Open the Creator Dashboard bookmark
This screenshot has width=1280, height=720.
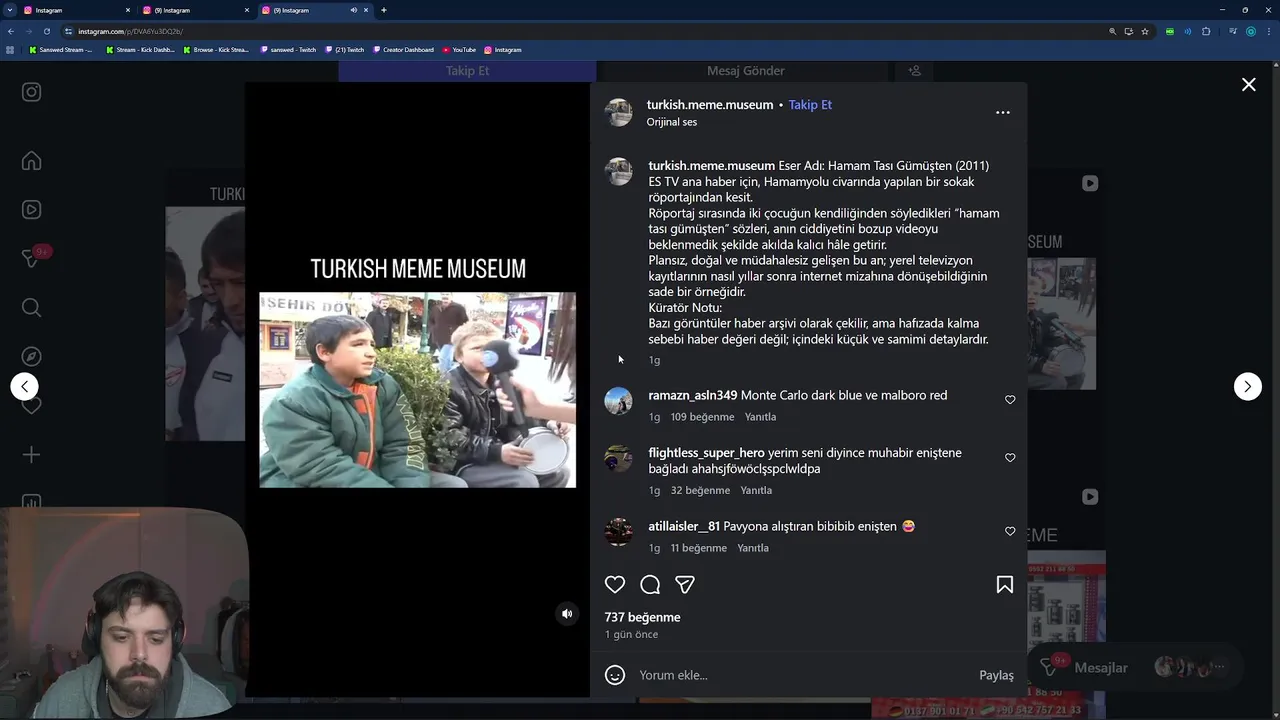pos(403,50)
